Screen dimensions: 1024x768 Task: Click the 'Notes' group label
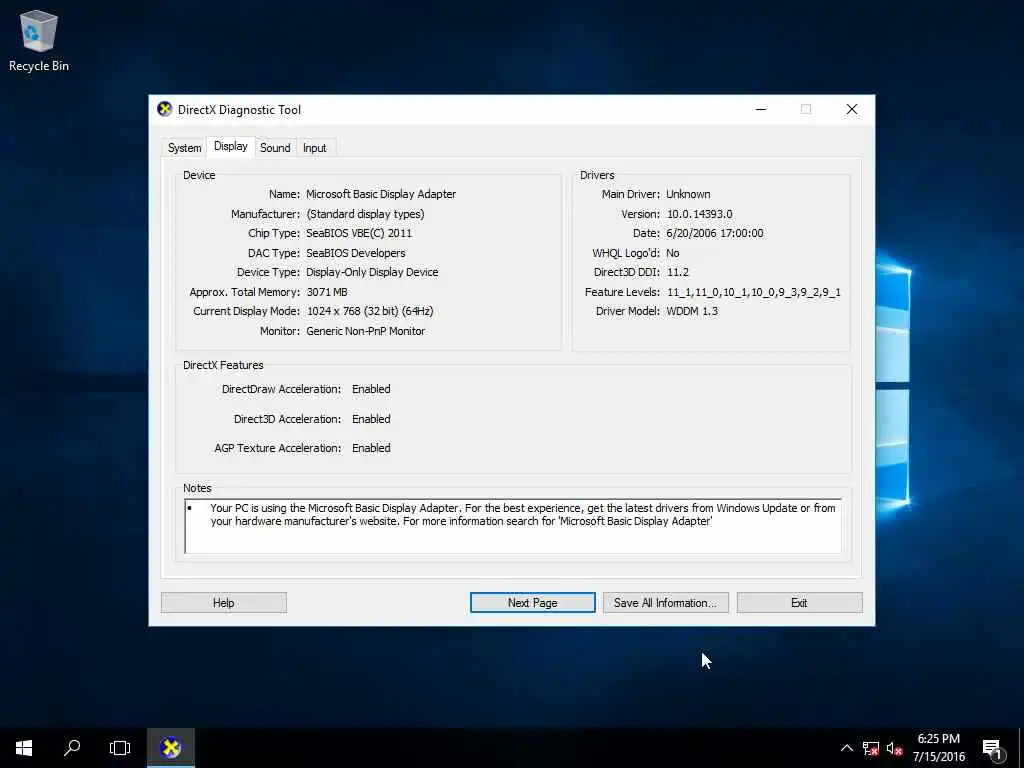pos(197,488)
